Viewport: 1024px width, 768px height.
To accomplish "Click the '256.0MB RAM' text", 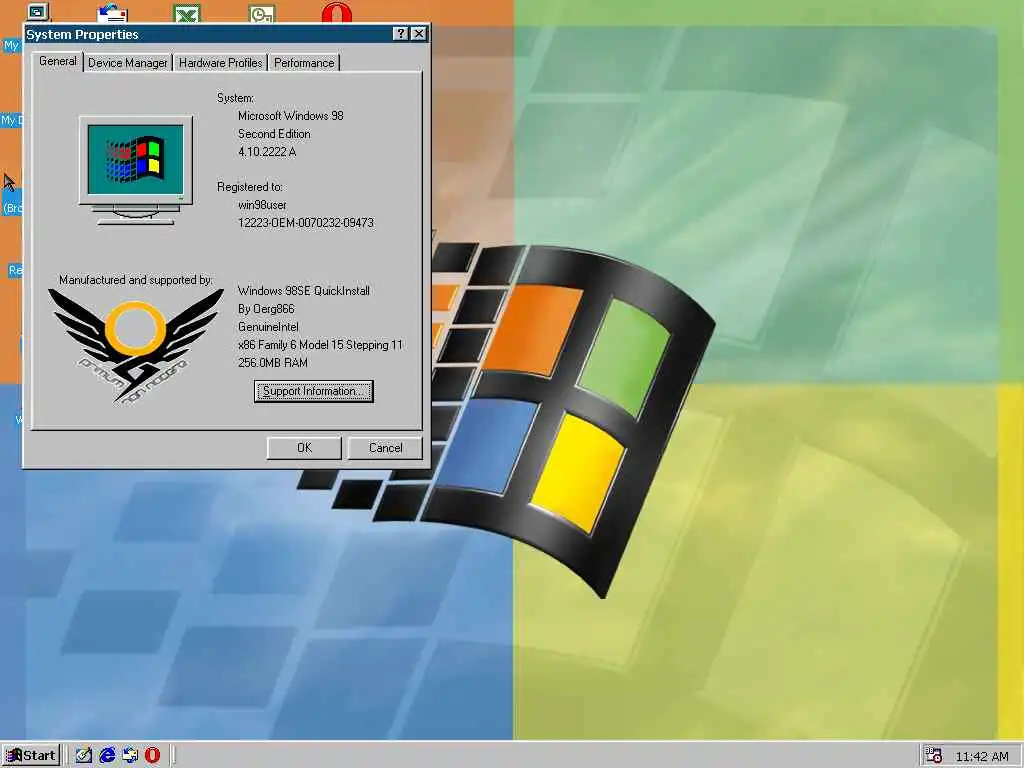I will point(272,362).
